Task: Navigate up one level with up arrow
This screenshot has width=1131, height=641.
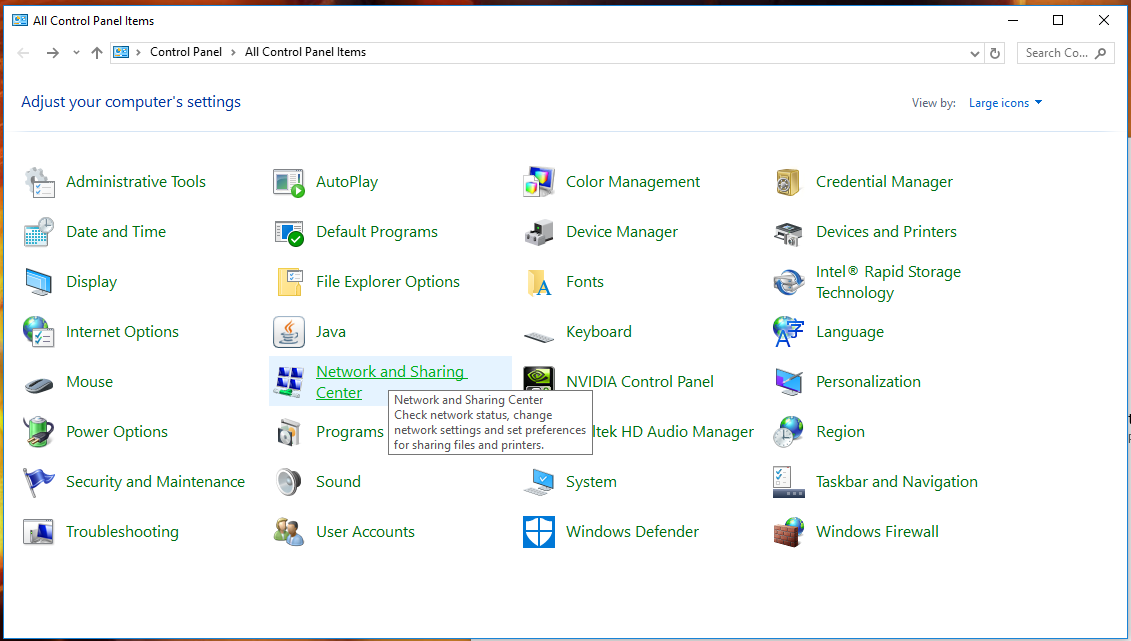Action: 97,53
